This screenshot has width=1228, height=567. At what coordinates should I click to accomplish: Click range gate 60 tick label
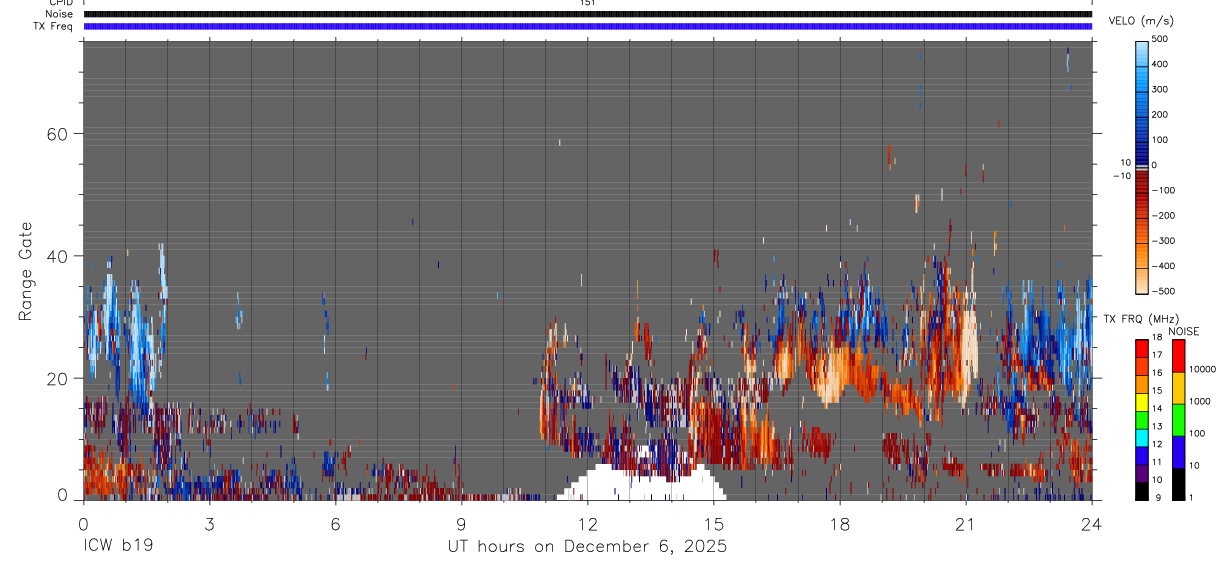56,134
